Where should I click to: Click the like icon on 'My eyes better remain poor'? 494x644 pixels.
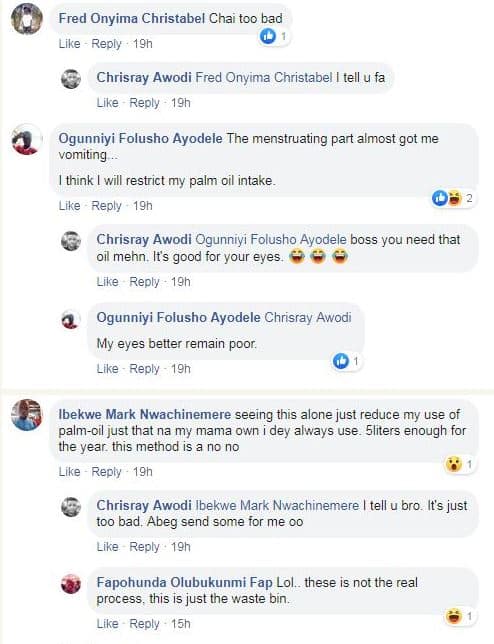pyautogui.click(x=347, y=361)
